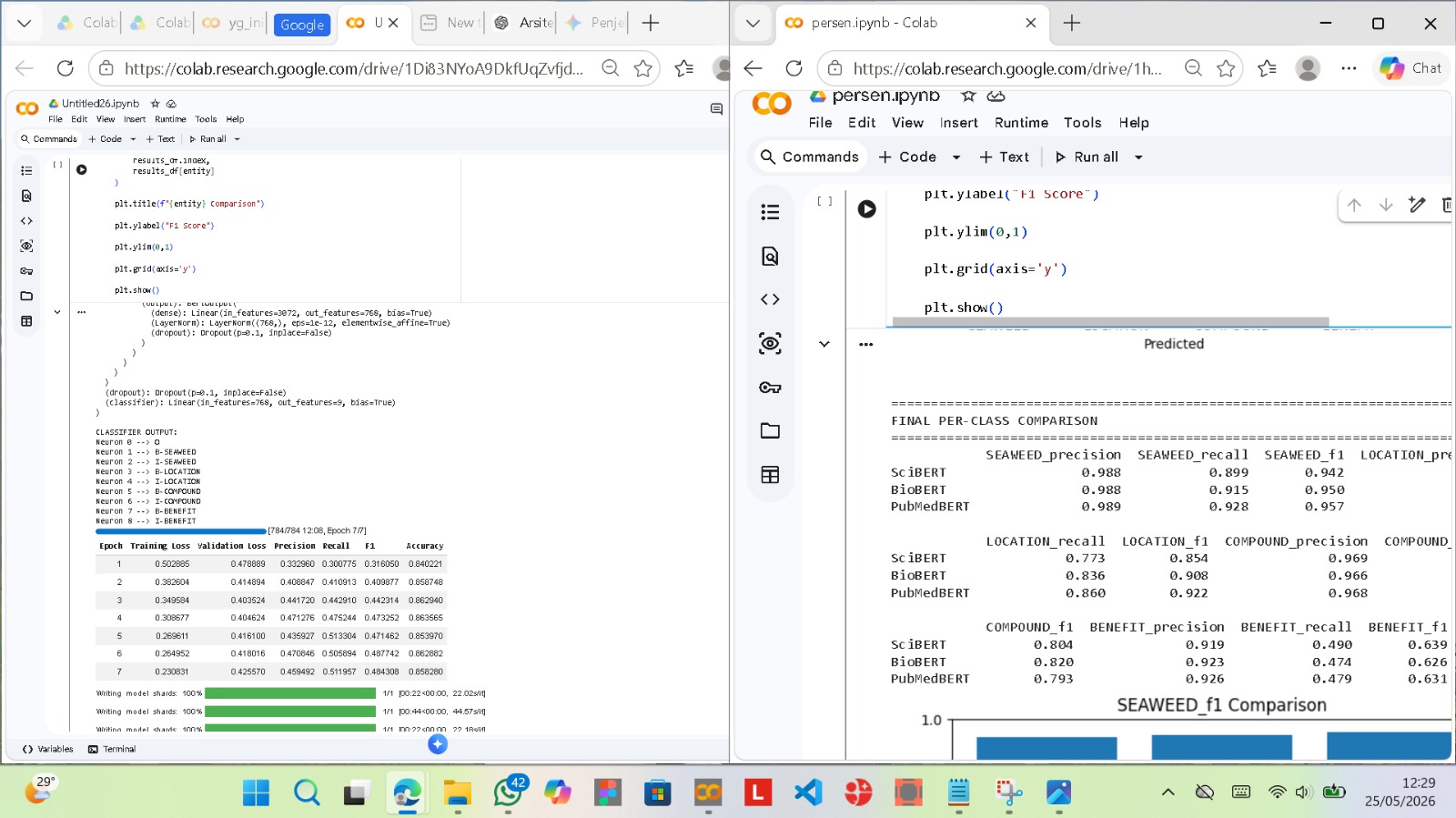Bookmark the Untitled26 page with address-bar star
Screen dimensions: 1456x818
click(x=643, y=68)
